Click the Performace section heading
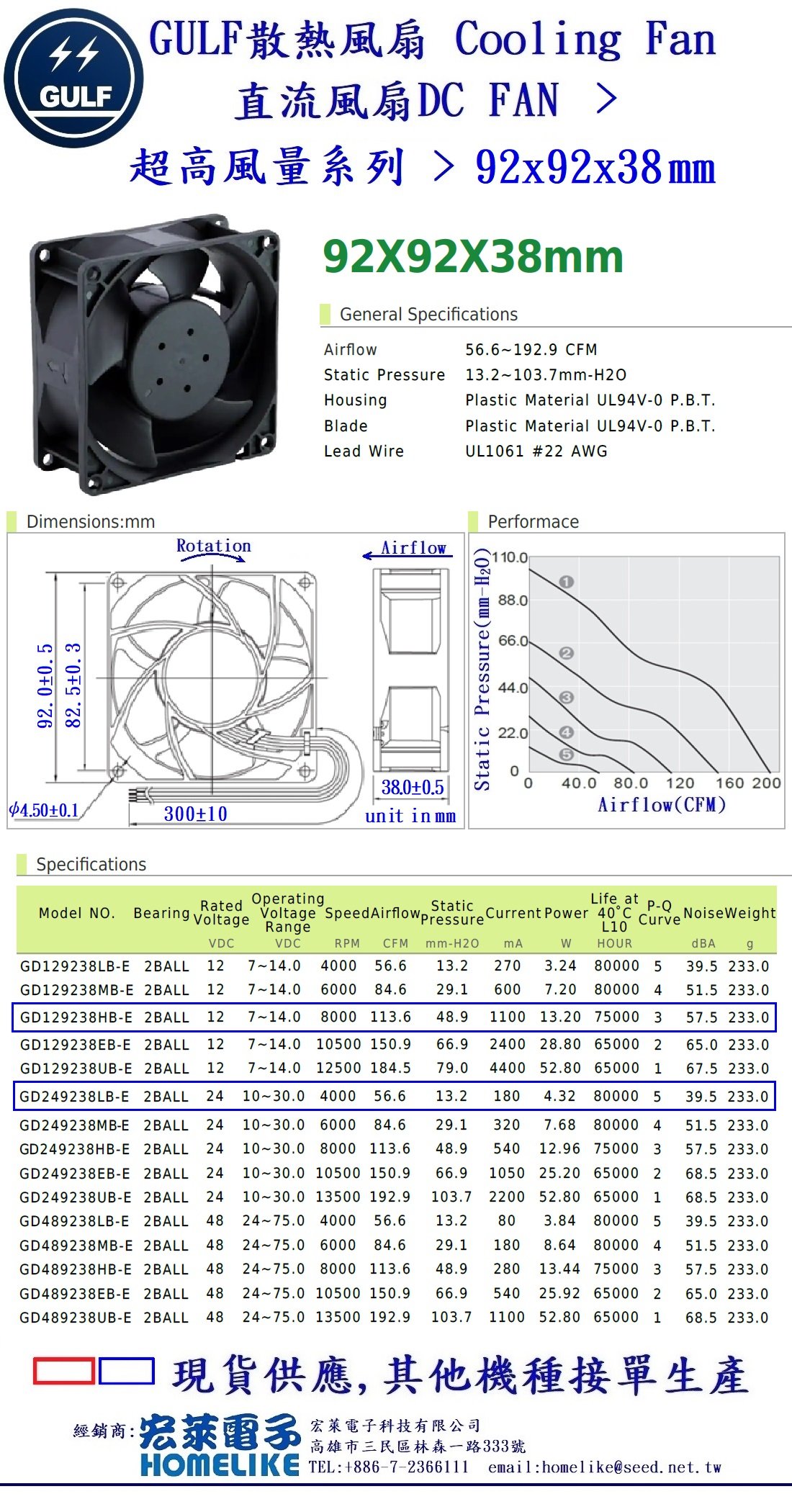 (x=534, y=522)
